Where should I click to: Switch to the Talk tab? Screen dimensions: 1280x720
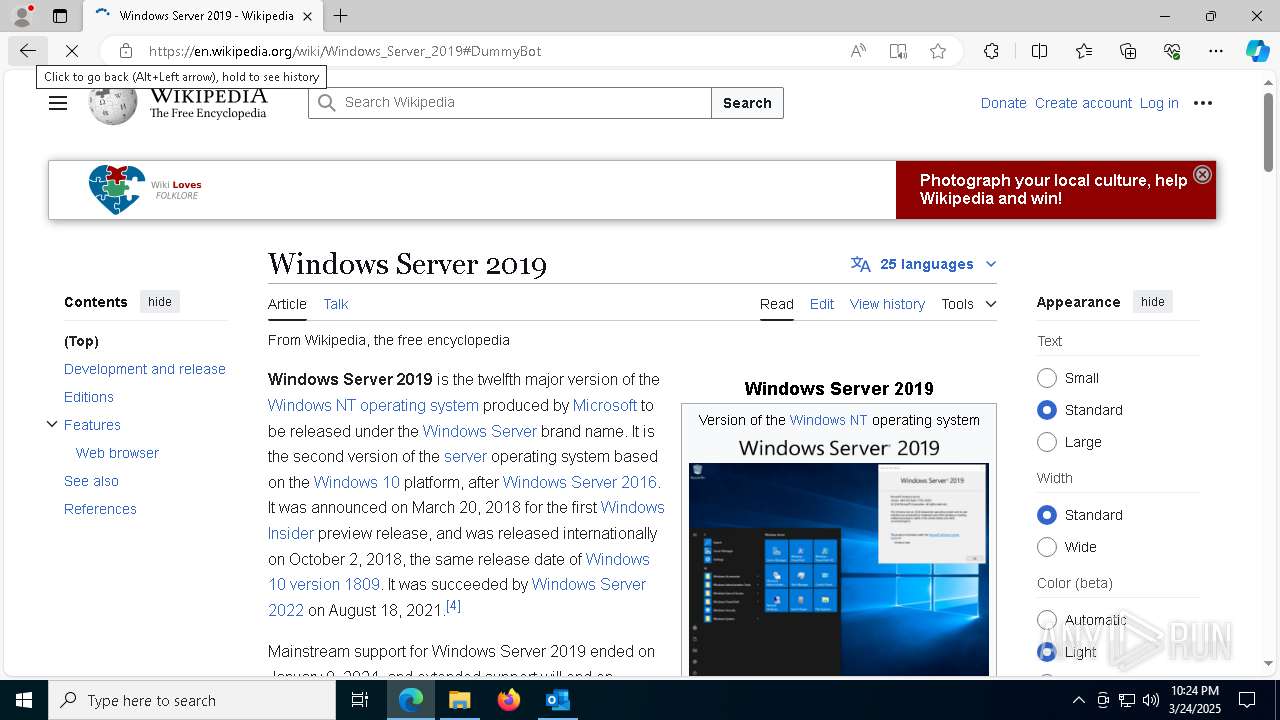pos(336,304)
